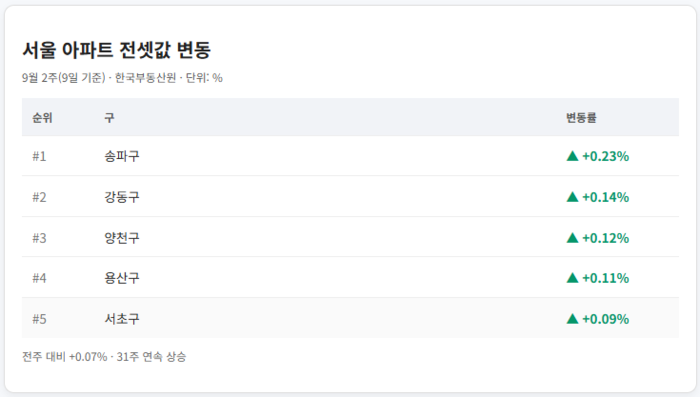Click the #1 rank cell

(39, 156)
